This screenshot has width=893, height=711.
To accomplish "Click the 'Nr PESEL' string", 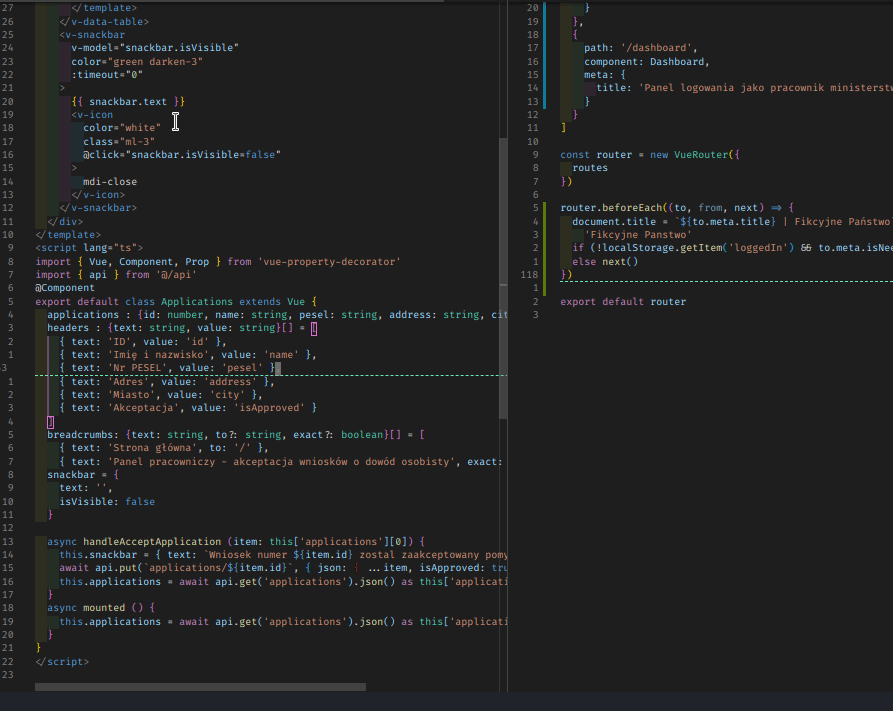I will coord(140,367).
